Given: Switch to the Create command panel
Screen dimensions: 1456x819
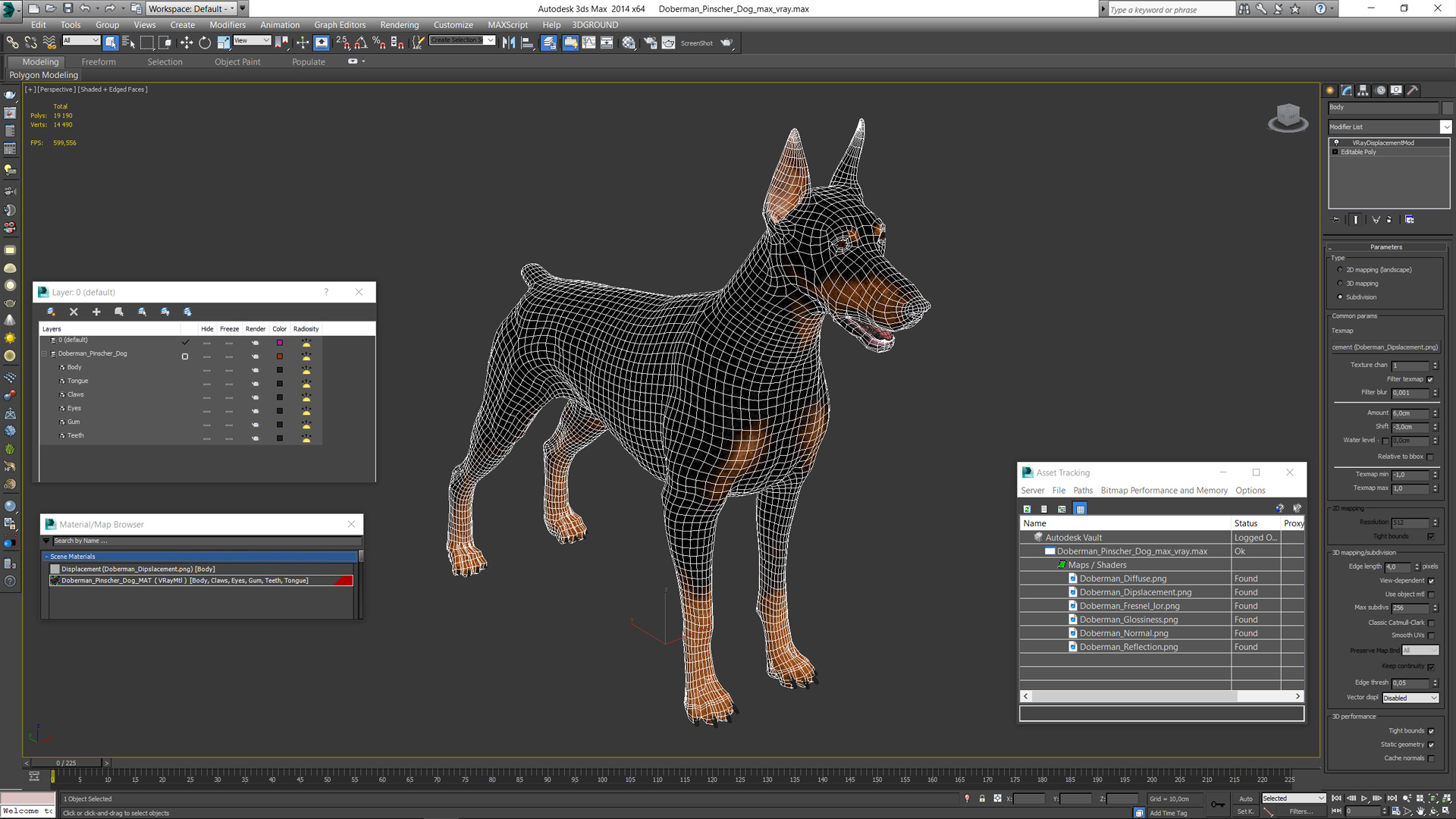Looking at the screenshot, I should [x=1330, y=90].
